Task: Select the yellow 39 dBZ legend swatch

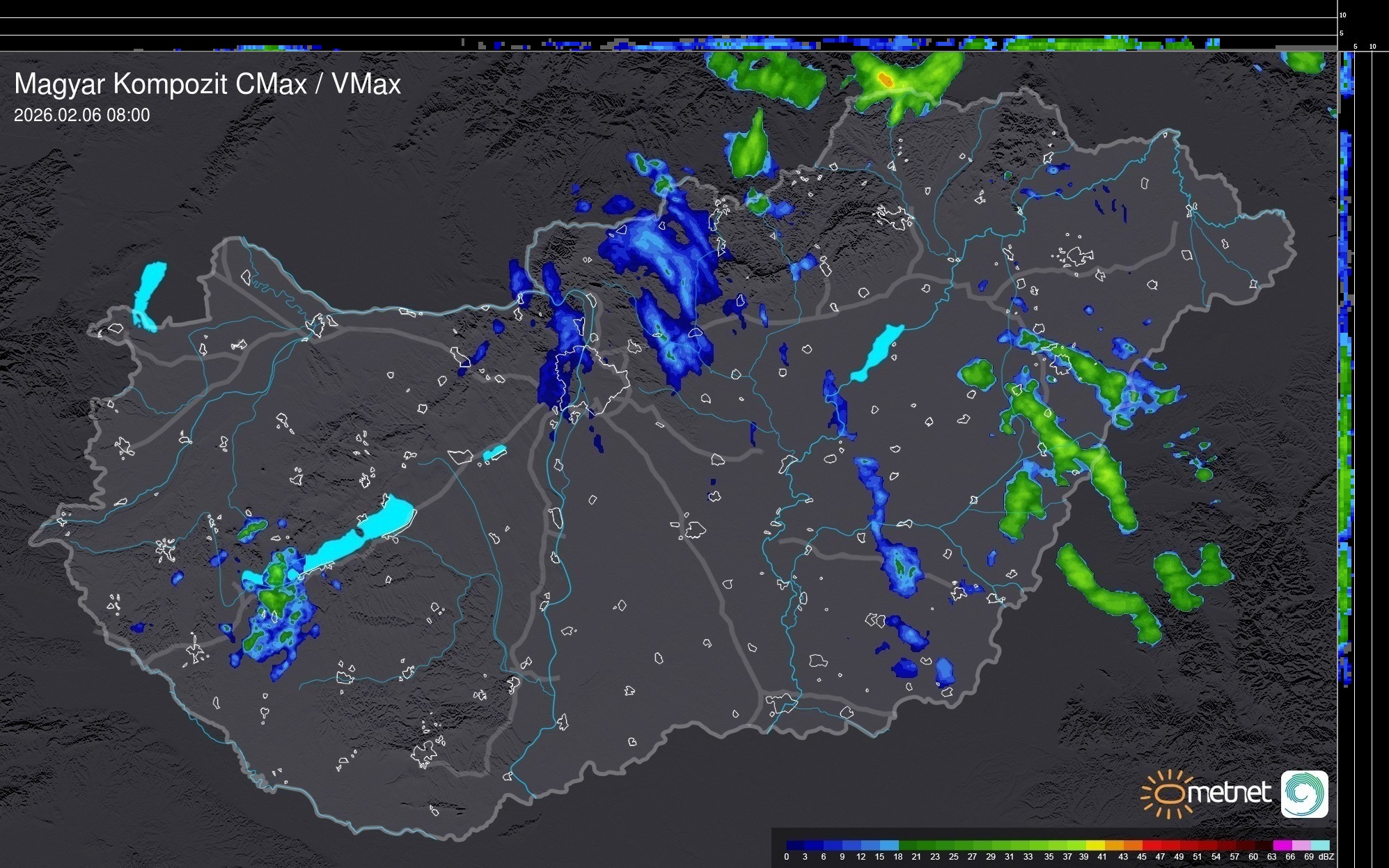Action: [x=1095, y=845]
